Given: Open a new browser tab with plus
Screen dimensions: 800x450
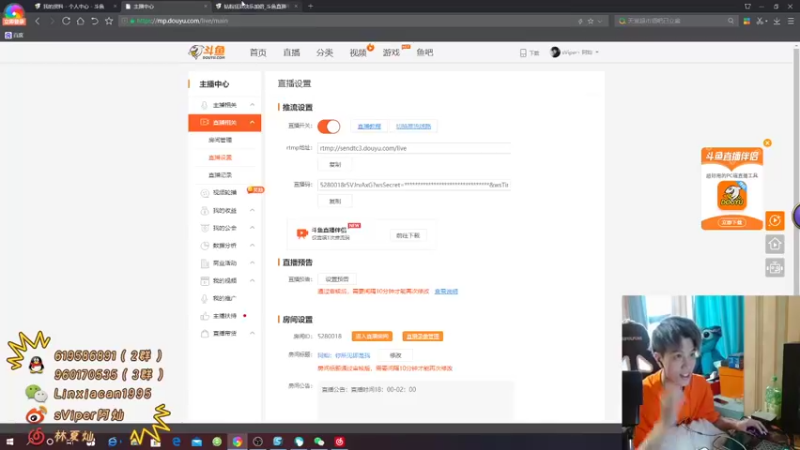Looking at the screenshot, I should coord(310,6).
